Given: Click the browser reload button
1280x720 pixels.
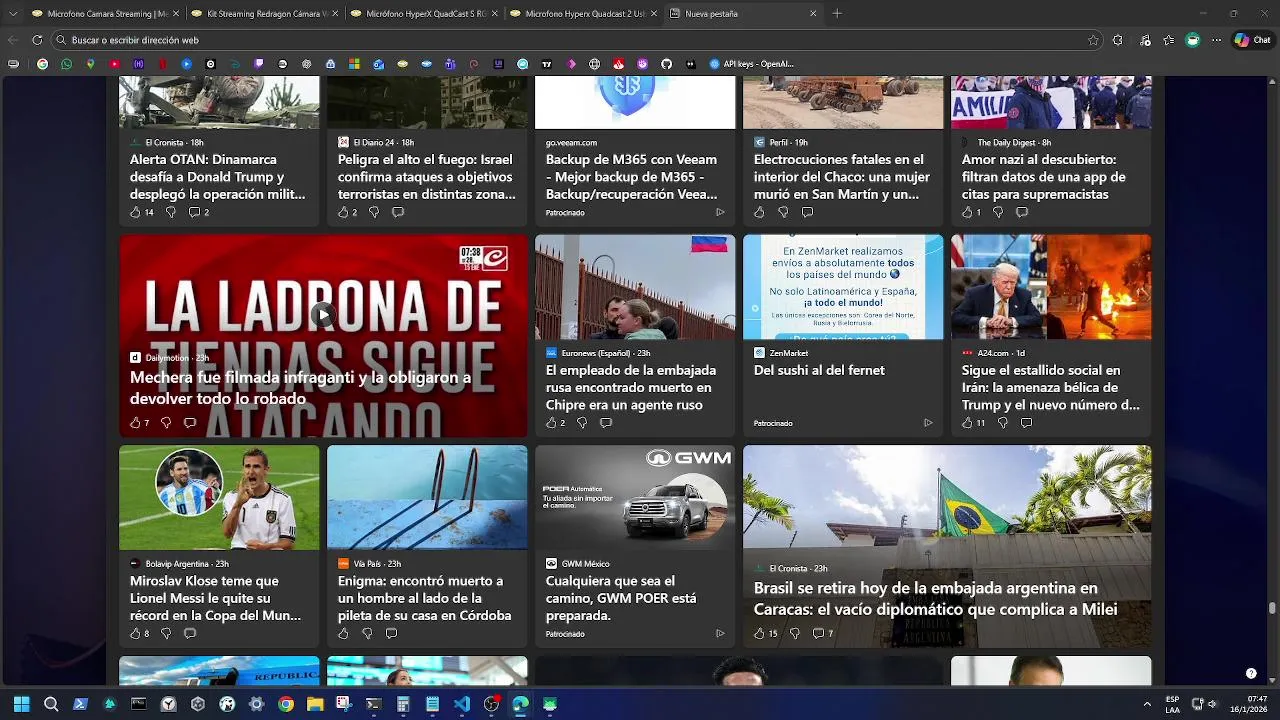Looking at the screenshot, I should (37, 40).
